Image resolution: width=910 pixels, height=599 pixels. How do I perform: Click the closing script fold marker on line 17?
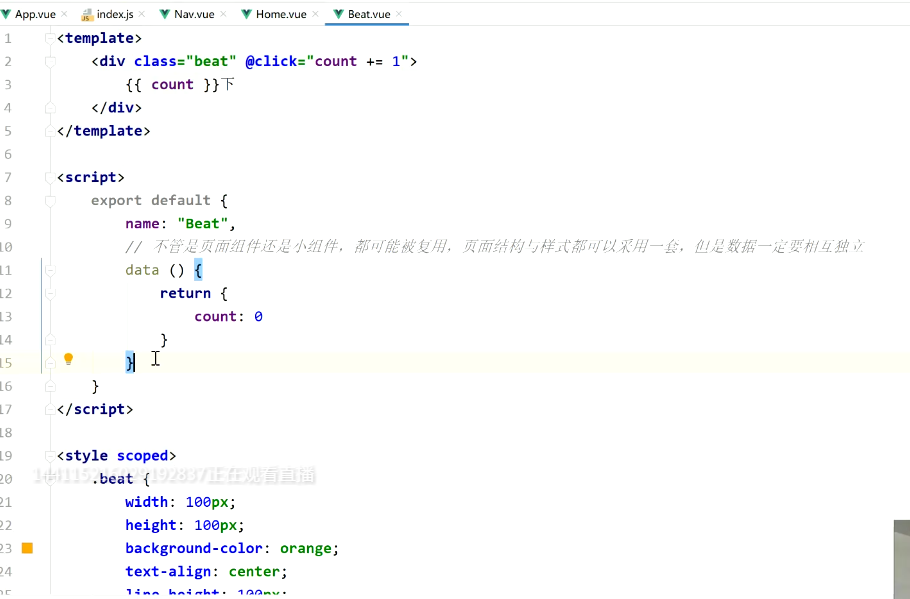tap(50, 410)
